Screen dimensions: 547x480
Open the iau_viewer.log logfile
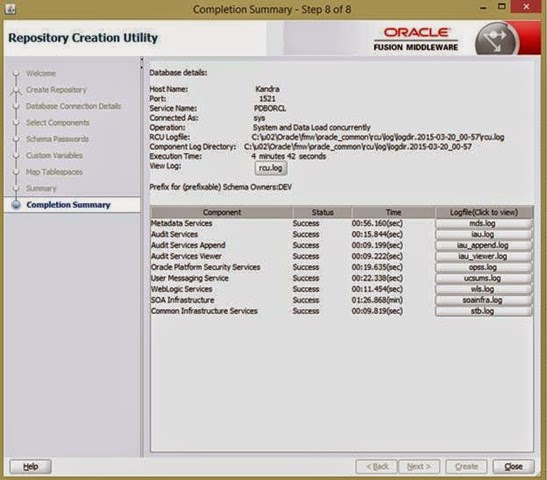(x=484, y=256)
